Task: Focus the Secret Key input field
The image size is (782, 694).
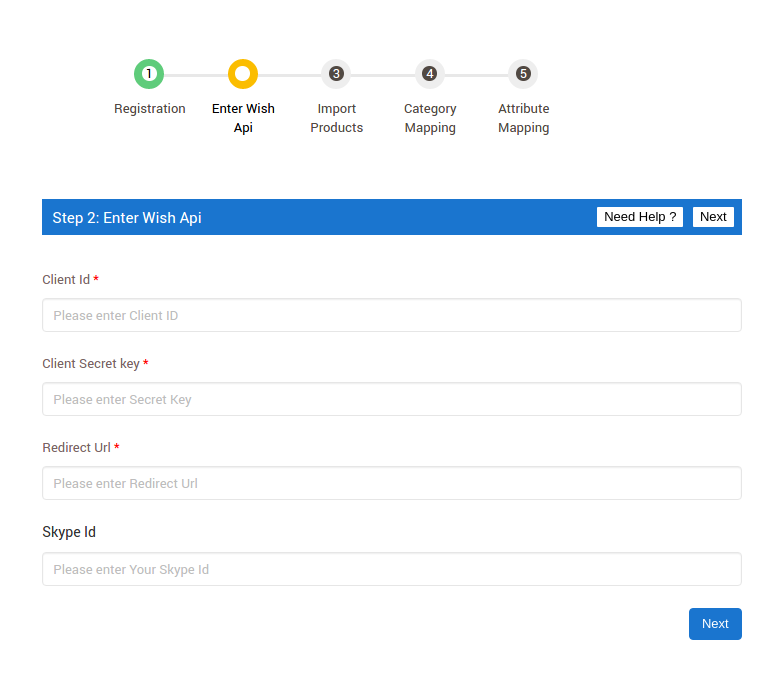Action: (x=392, y=399)
